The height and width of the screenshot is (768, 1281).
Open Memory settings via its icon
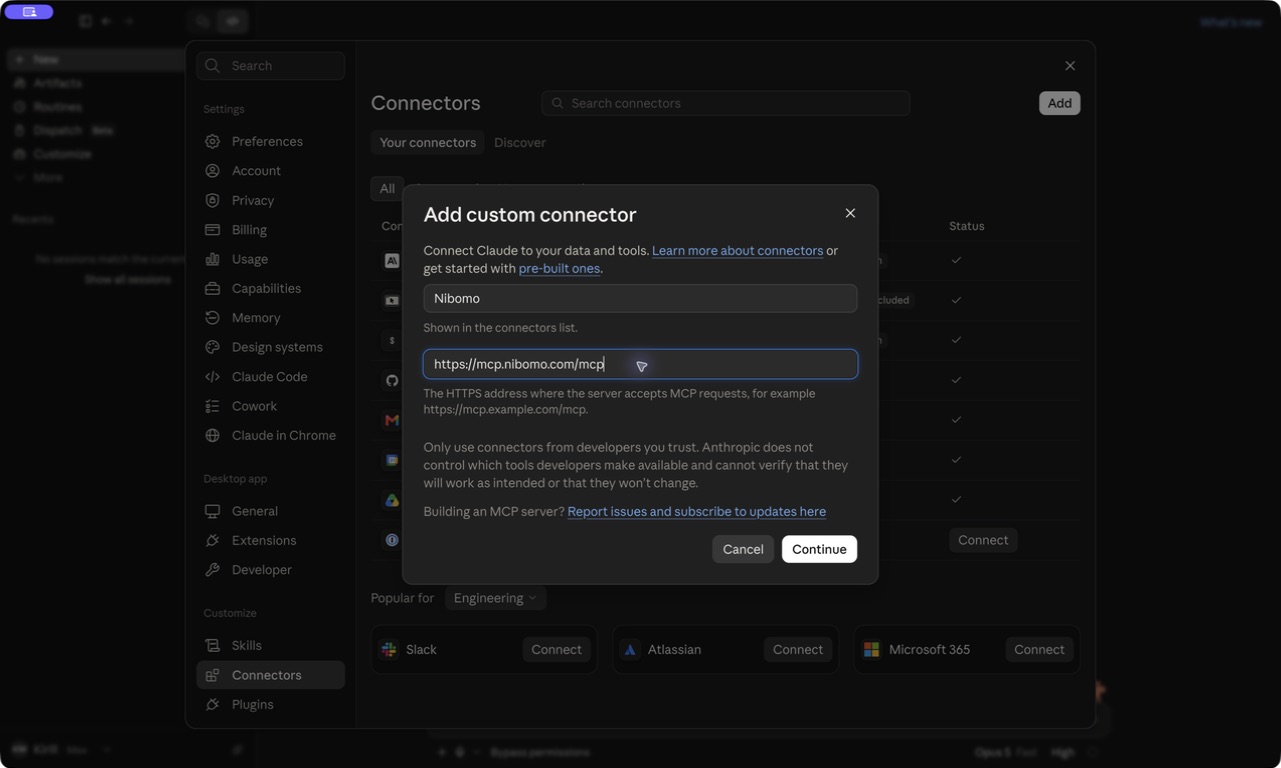212,317
